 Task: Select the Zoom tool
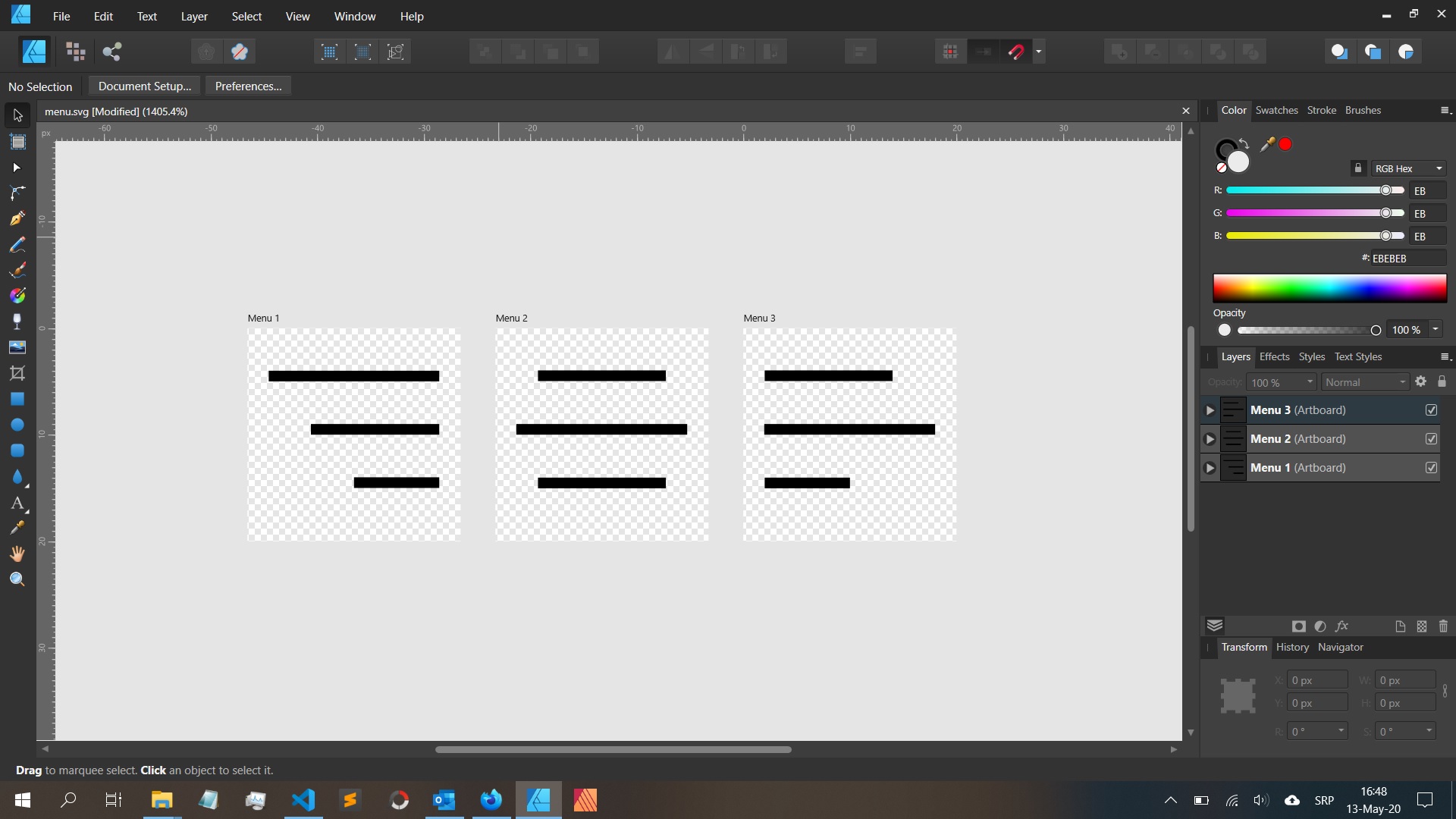click(17, 579)
